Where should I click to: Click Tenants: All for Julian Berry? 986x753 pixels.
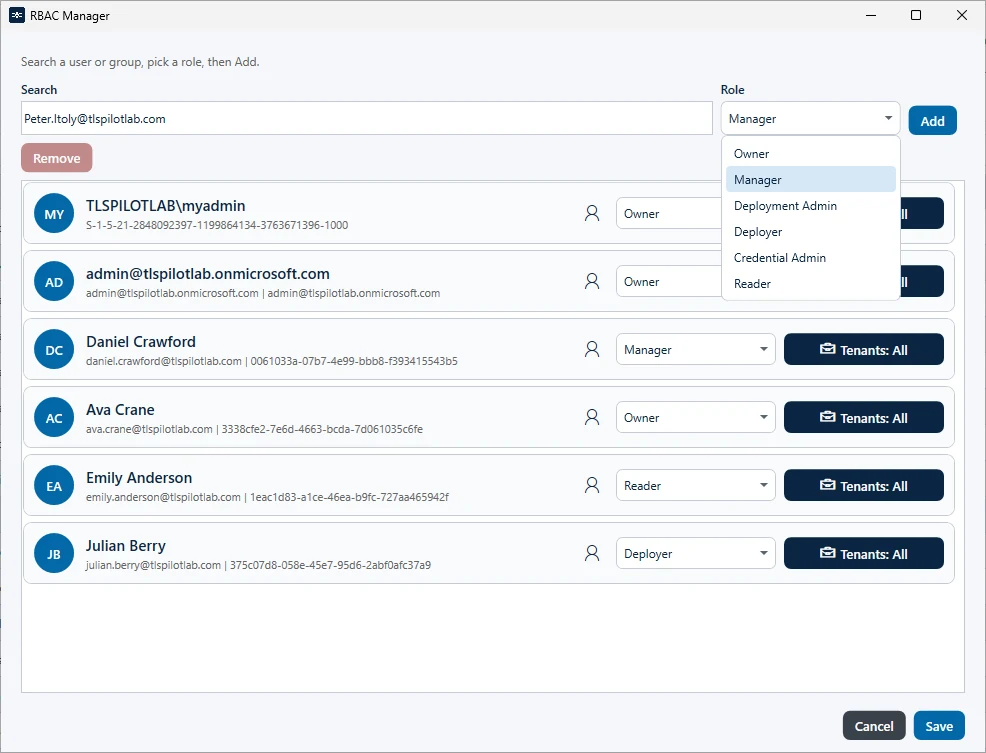(x=863, y=553)
